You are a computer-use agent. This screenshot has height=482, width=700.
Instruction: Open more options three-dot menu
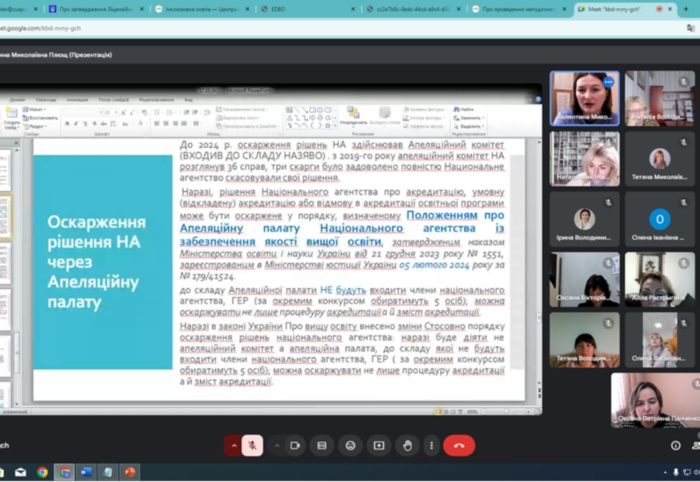(x=432, y=445)
